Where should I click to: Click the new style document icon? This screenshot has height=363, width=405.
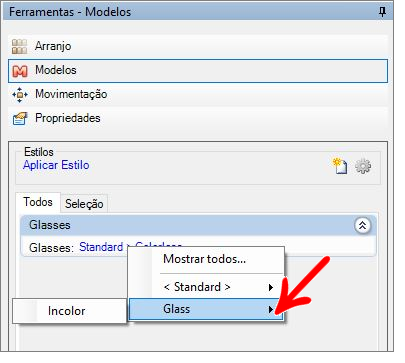tap(340, 166)
